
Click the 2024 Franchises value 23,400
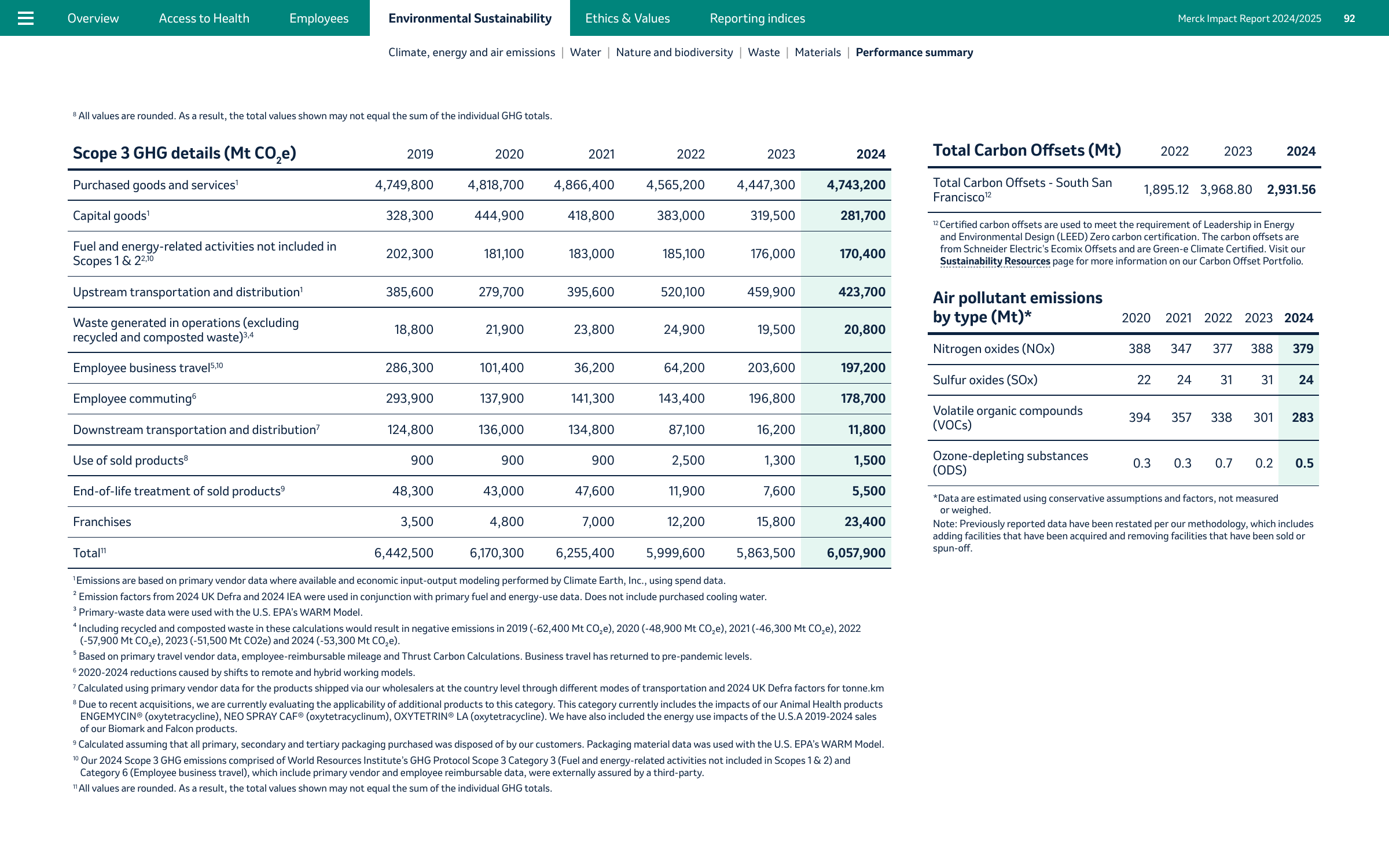[x=865, y=522]
